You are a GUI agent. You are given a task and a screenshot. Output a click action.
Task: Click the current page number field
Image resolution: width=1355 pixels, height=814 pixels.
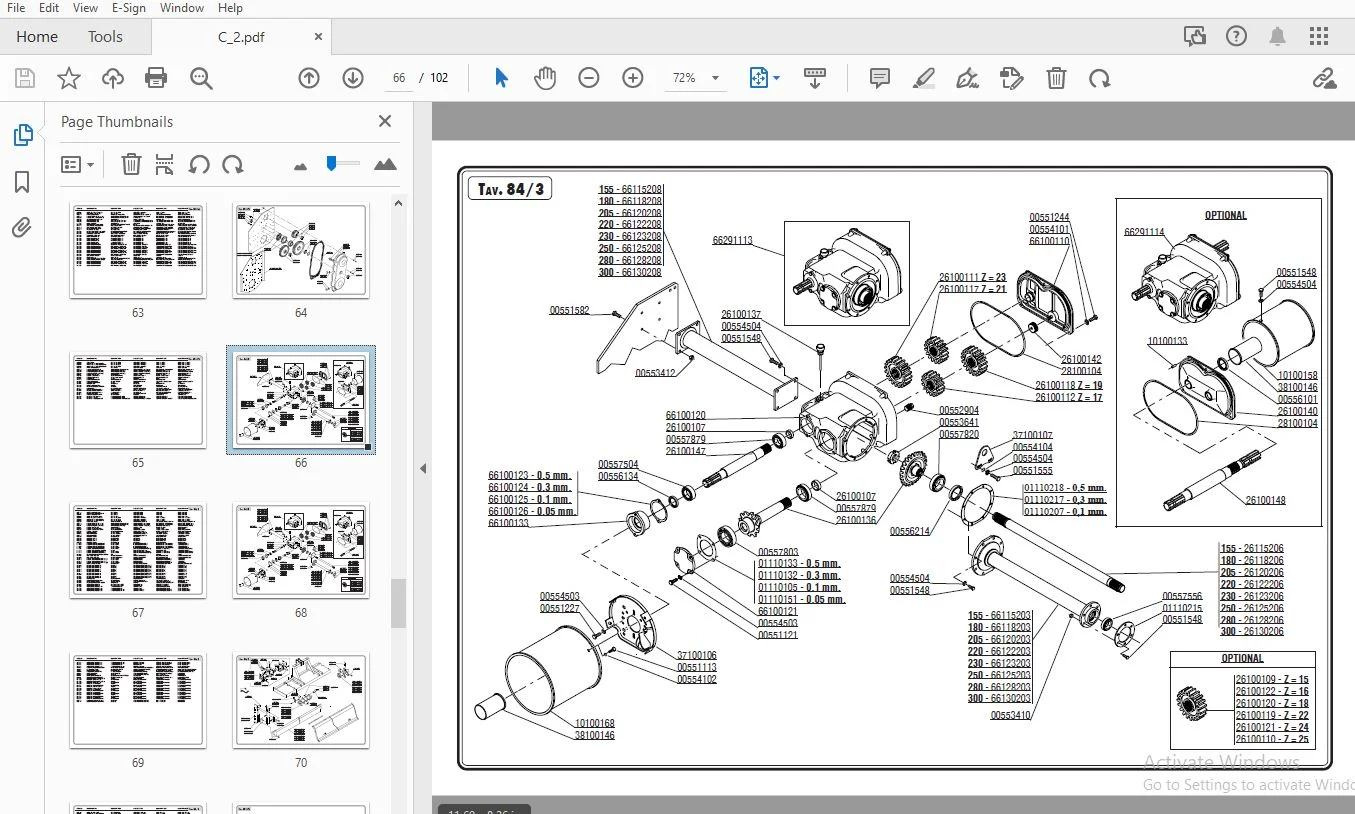tap(399, 78)
